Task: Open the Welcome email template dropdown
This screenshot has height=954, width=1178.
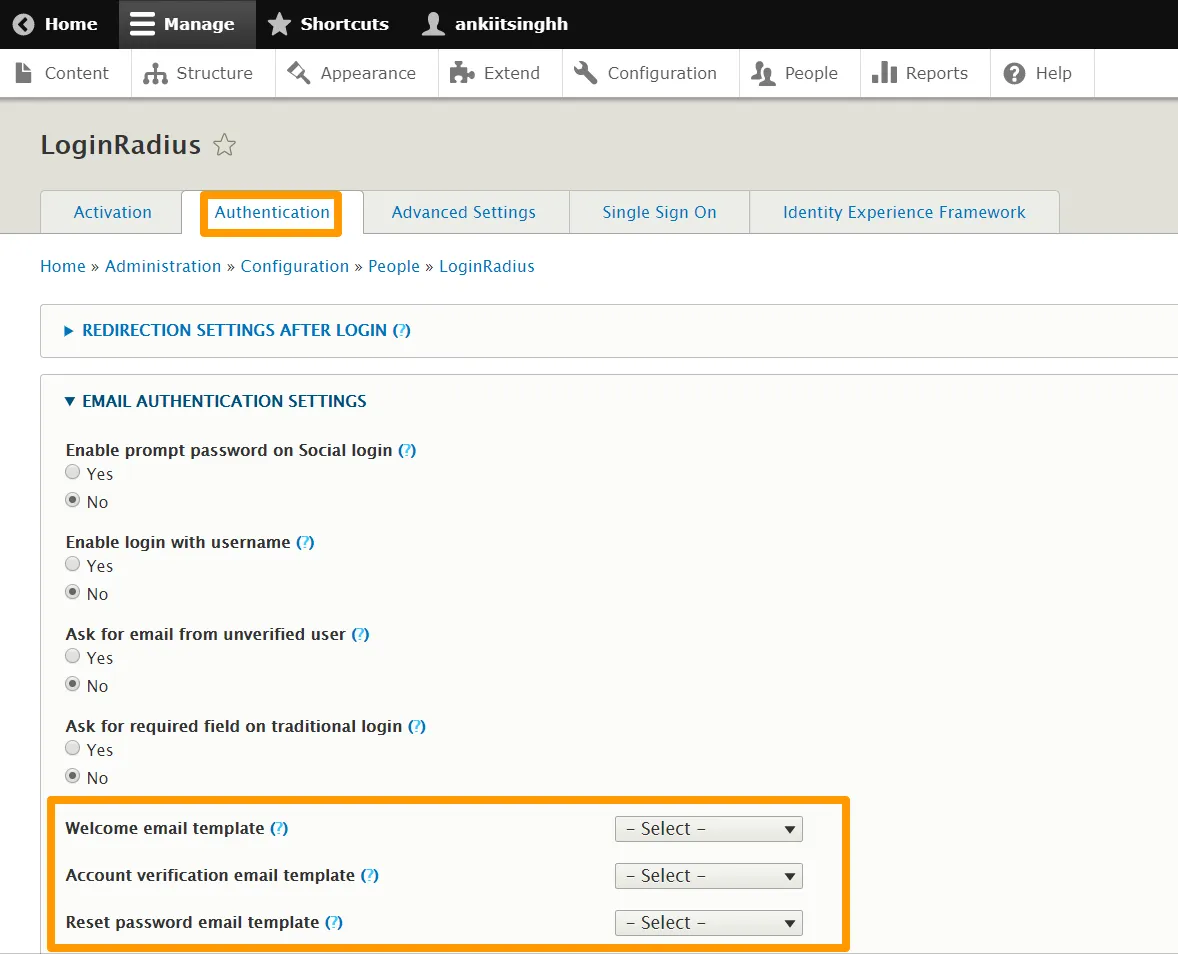Action: (x=708, y=829)
